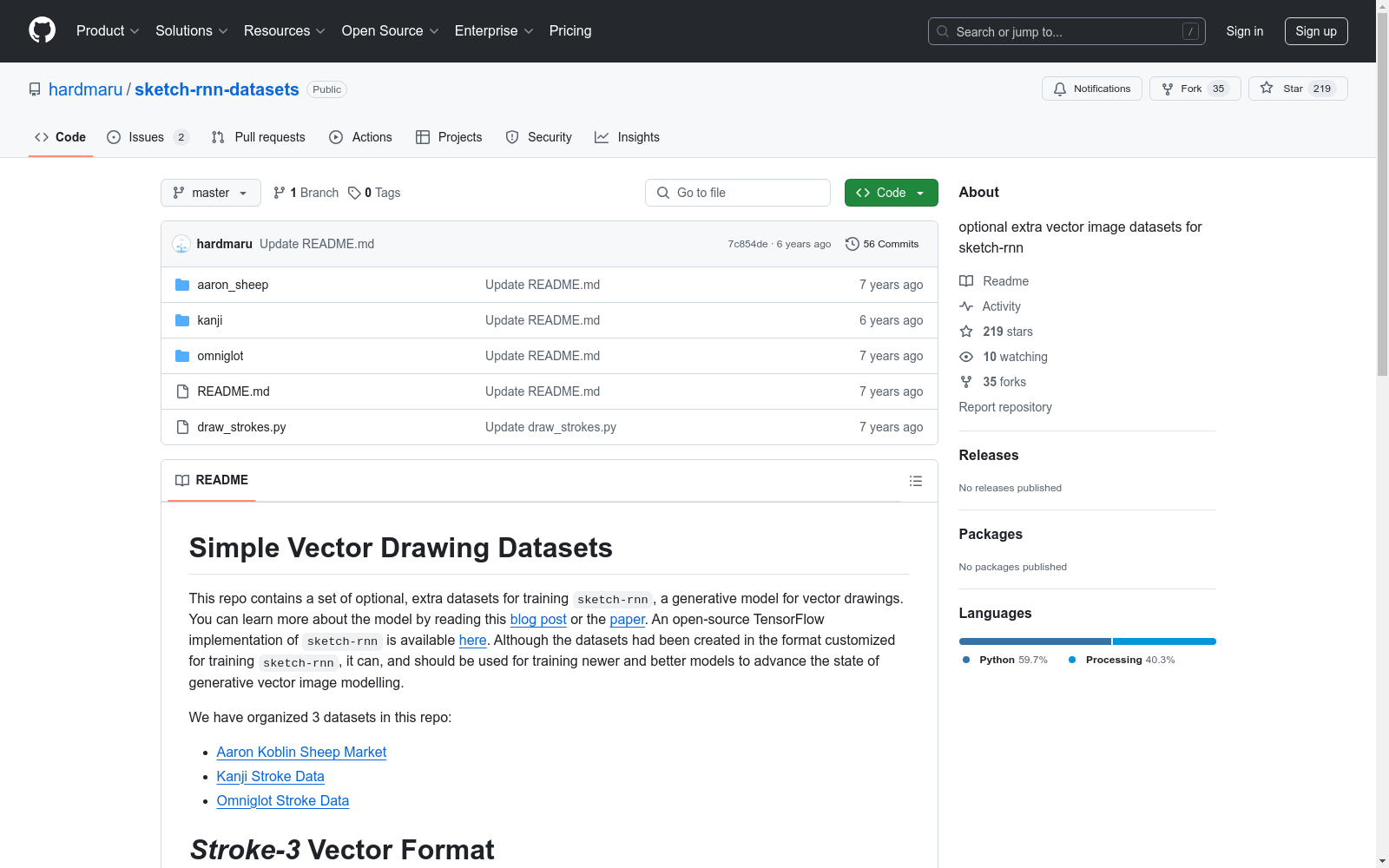The height and width of the screenshot is (868, 1389).
Task: Click the bell icon in Notifications
Action: (x=1060, y=89)
